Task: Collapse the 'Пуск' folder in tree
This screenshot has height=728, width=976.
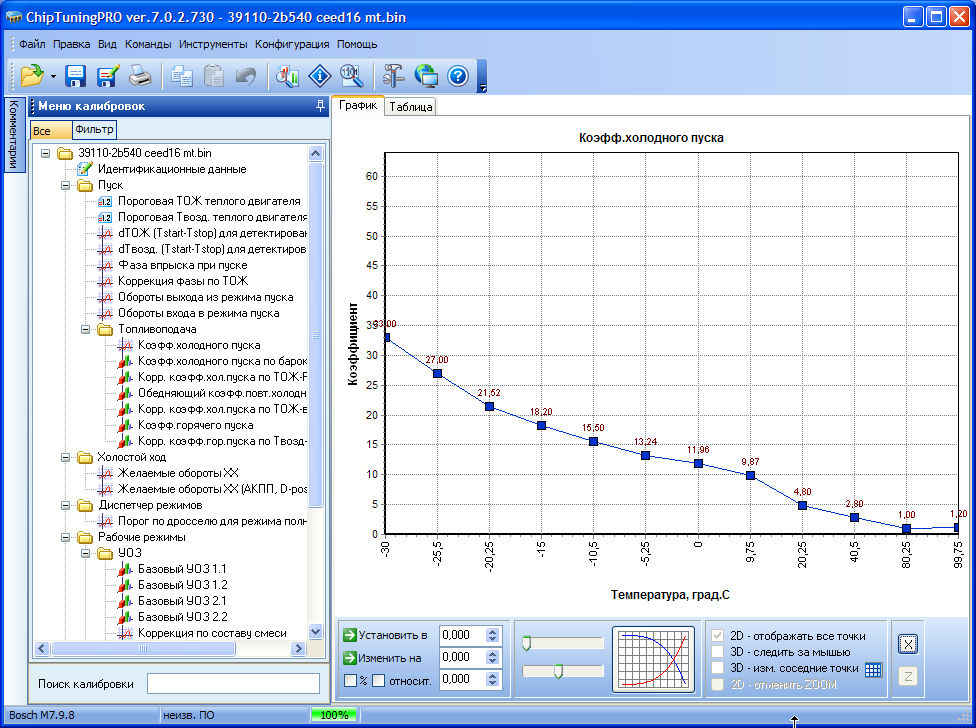Action: tap(67, 185)
